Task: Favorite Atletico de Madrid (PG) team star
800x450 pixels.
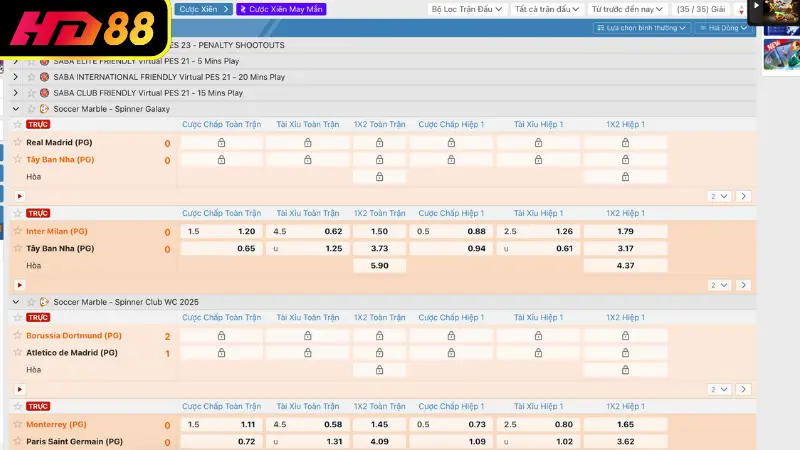Action: [18, 353]
